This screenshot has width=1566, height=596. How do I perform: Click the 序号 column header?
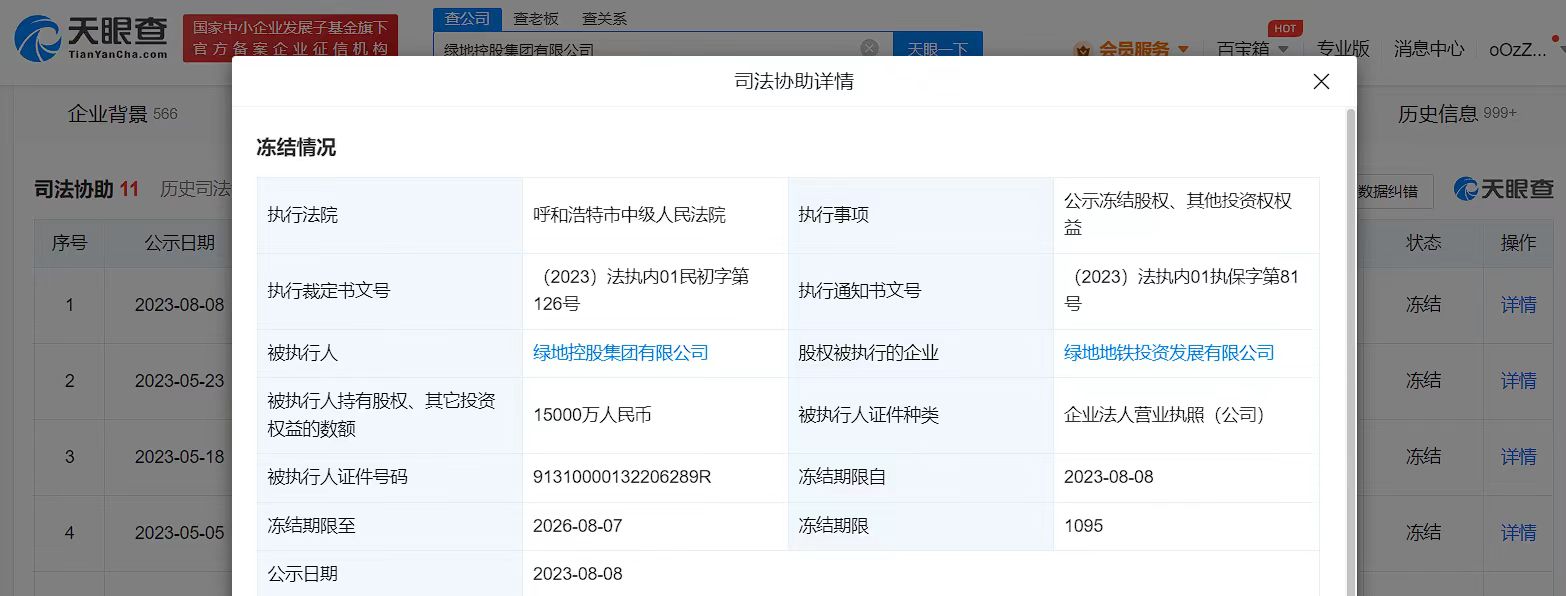(x=69, y=243)
